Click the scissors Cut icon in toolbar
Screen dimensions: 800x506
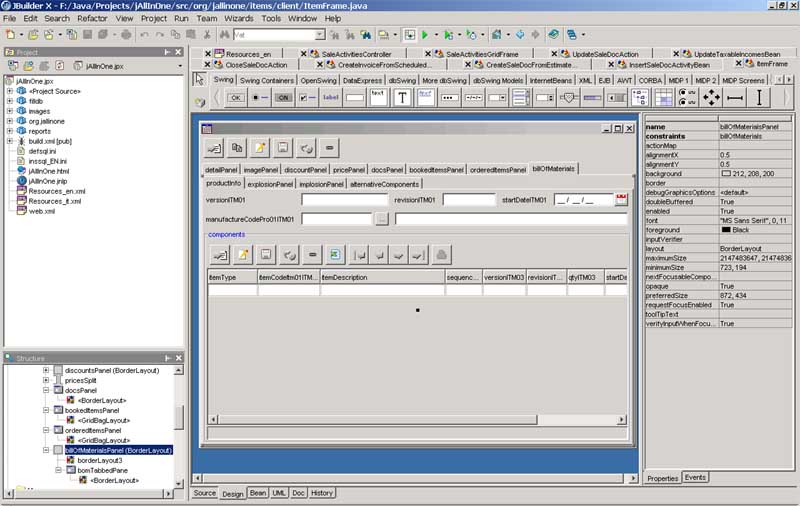207,35
